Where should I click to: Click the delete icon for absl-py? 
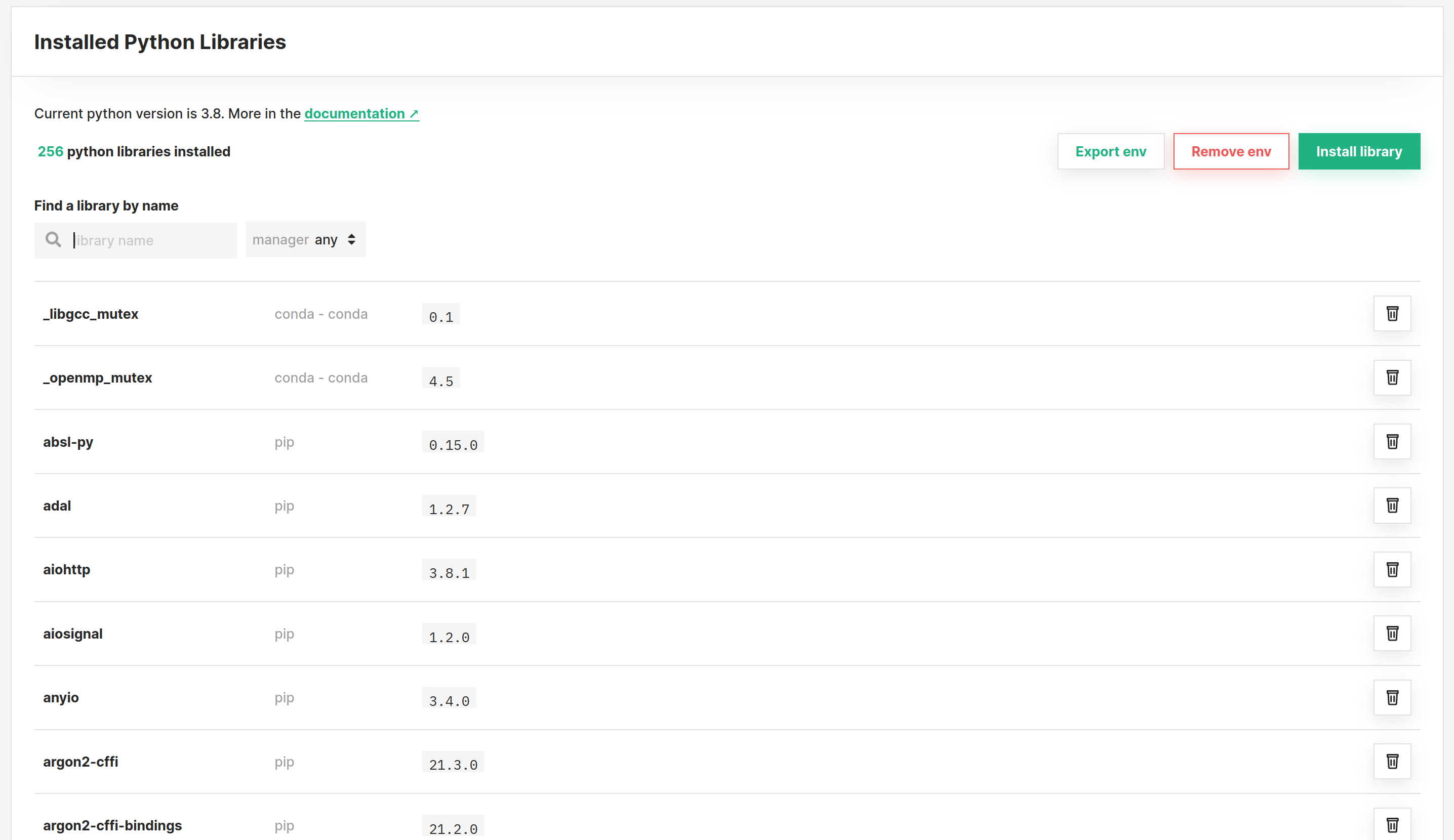pos(1393,441)
